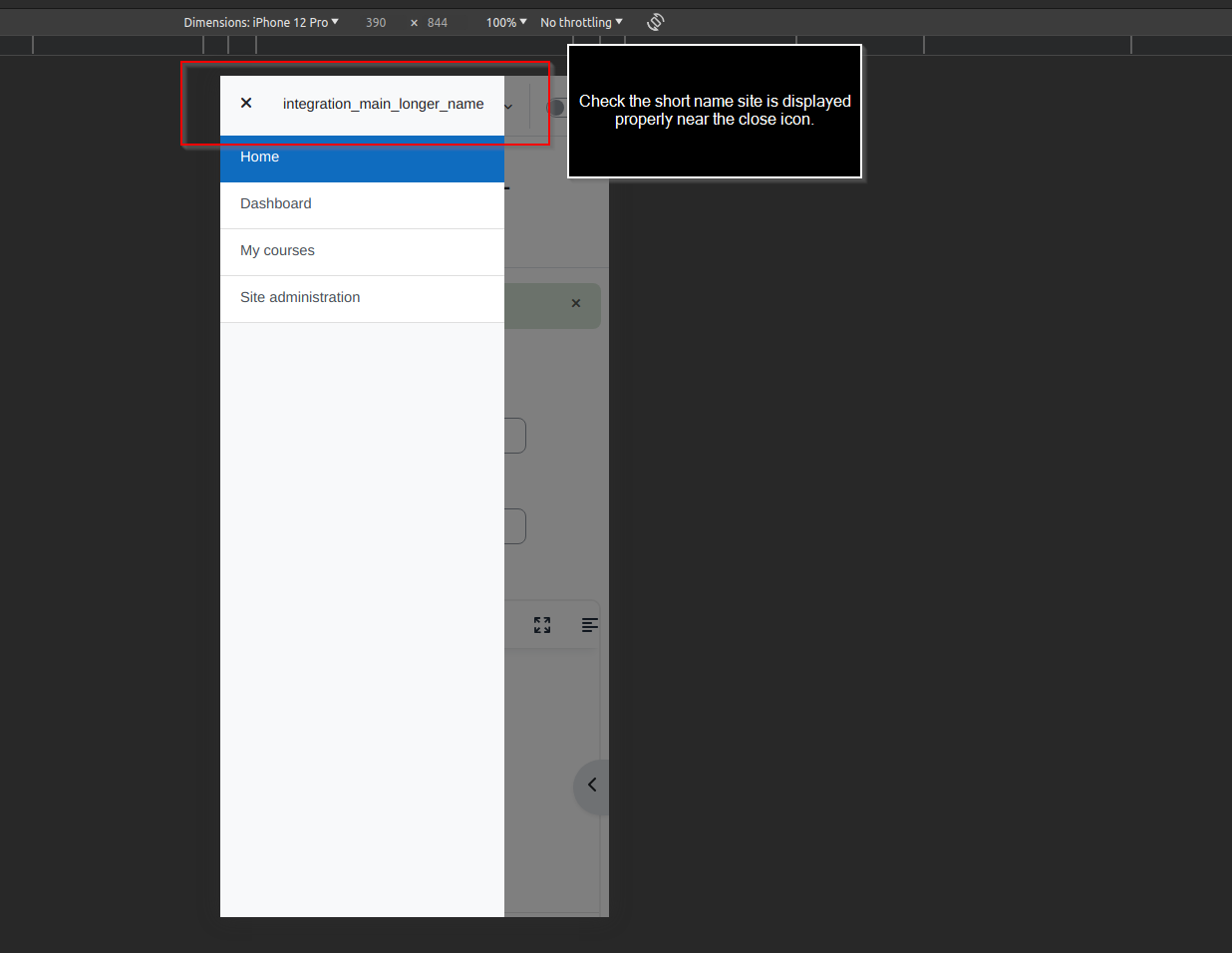Open Dashboard from the drawer menu
The width and height of the screenshot is (1232, 953).
tap(362, 204)
